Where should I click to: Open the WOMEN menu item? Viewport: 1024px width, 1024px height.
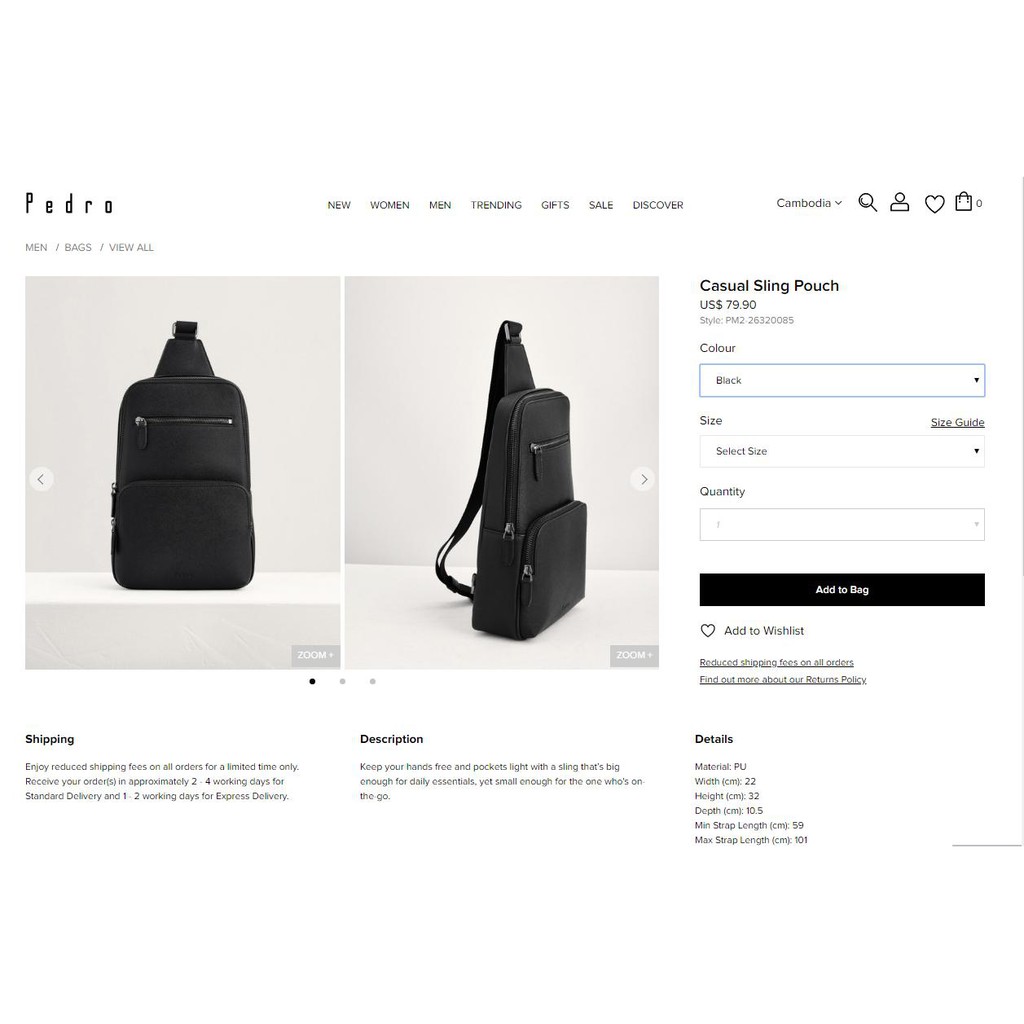(390, 205)
